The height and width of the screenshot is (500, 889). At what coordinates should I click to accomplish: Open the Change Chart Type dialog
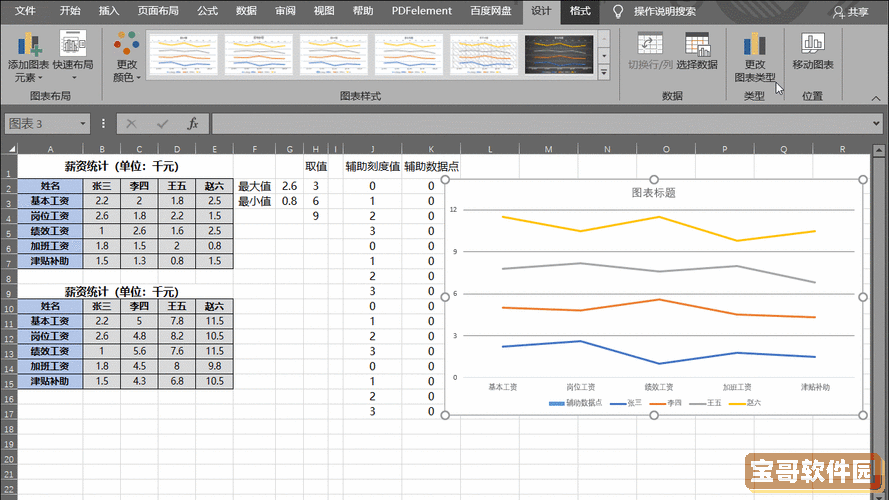tap(755, 57)
